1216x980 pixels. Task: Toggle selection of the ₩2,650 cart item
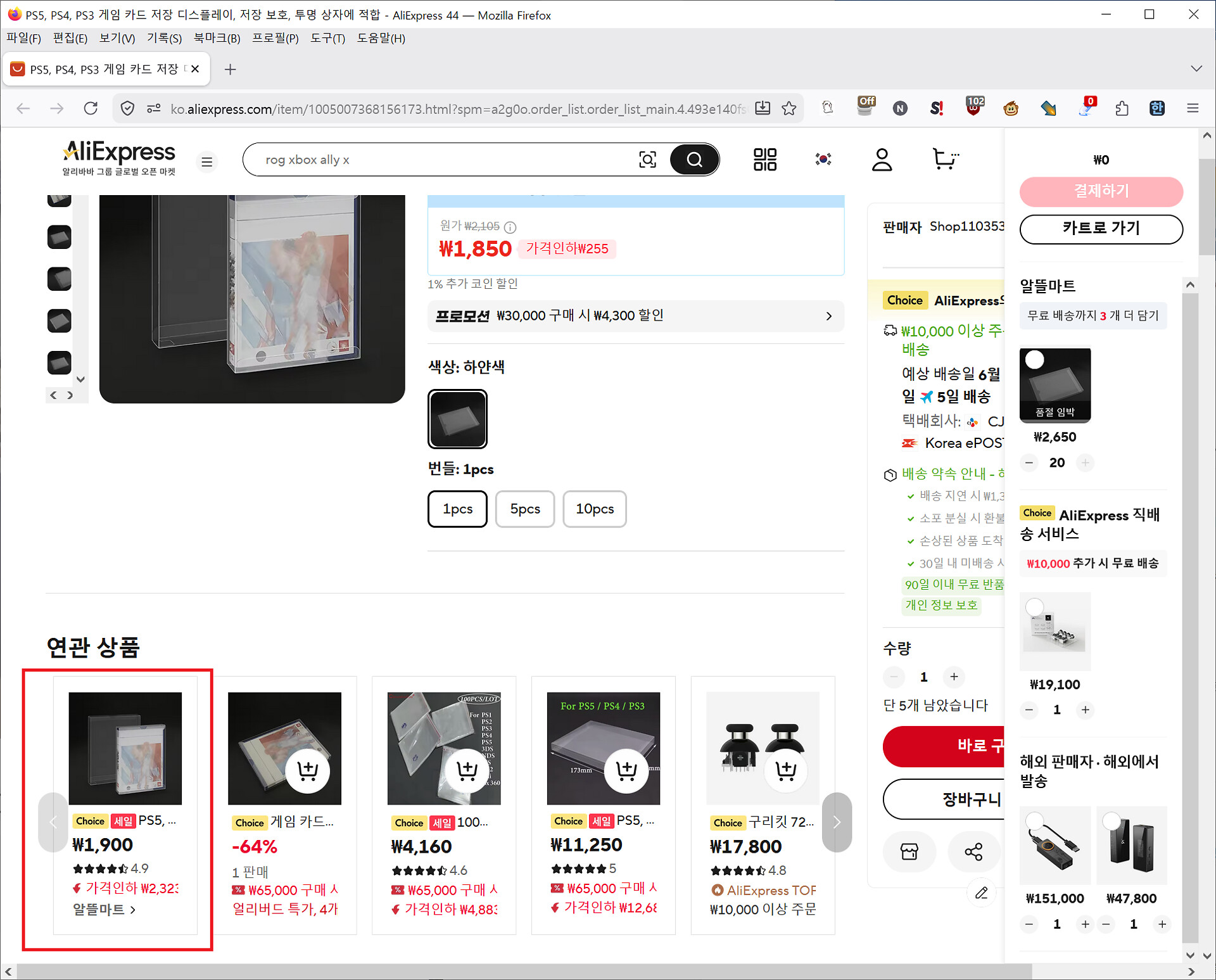1035,360
